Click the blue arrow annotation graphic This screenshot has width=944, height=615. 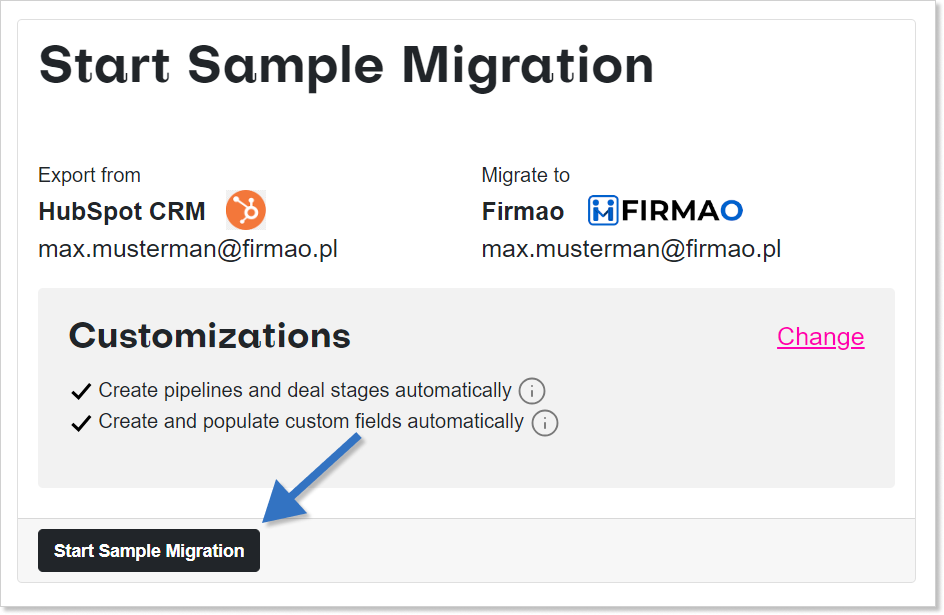tap(312, 478)
